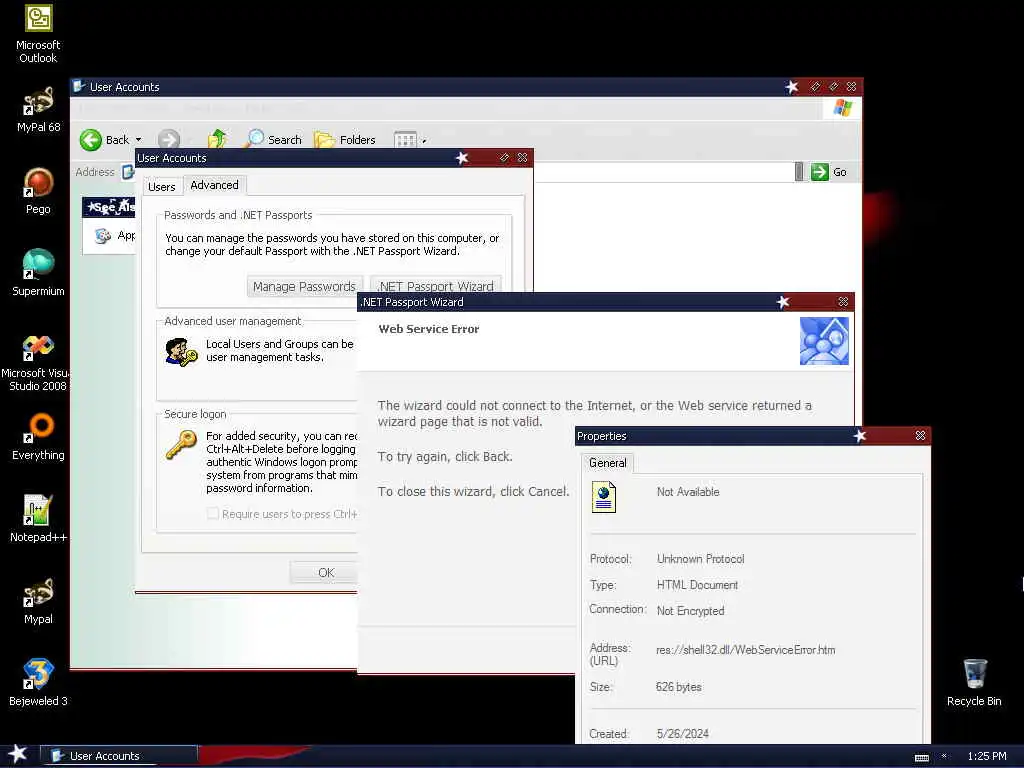This screenshot has width=1024, height=768.
Task: Open Notepad++ desktop shortcut
Action: (38, 519)
